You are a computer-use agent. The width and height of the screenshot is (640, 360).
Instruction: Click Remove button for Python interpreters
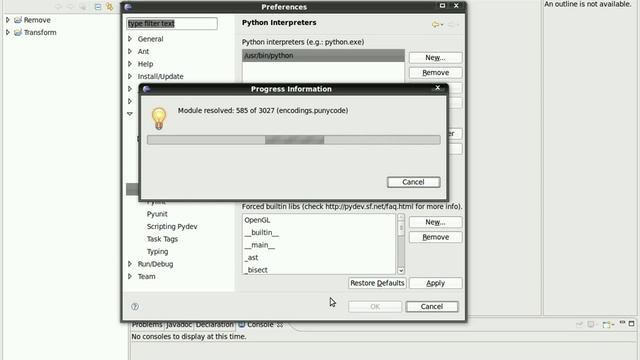[436, 73]
